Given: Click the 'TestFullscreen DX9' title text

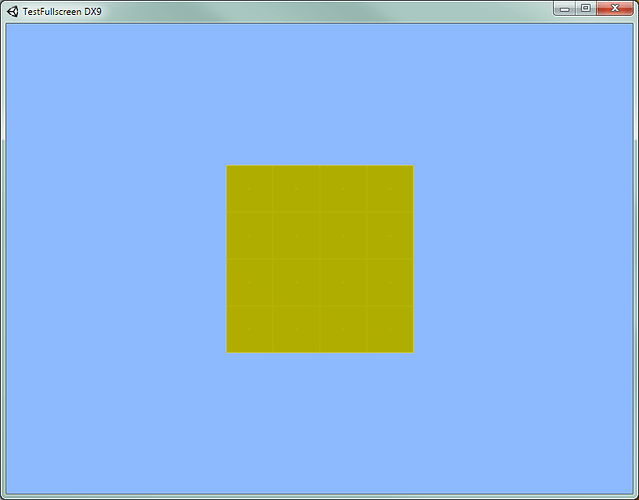Looking at the screenshot, I should click(62, 12).
